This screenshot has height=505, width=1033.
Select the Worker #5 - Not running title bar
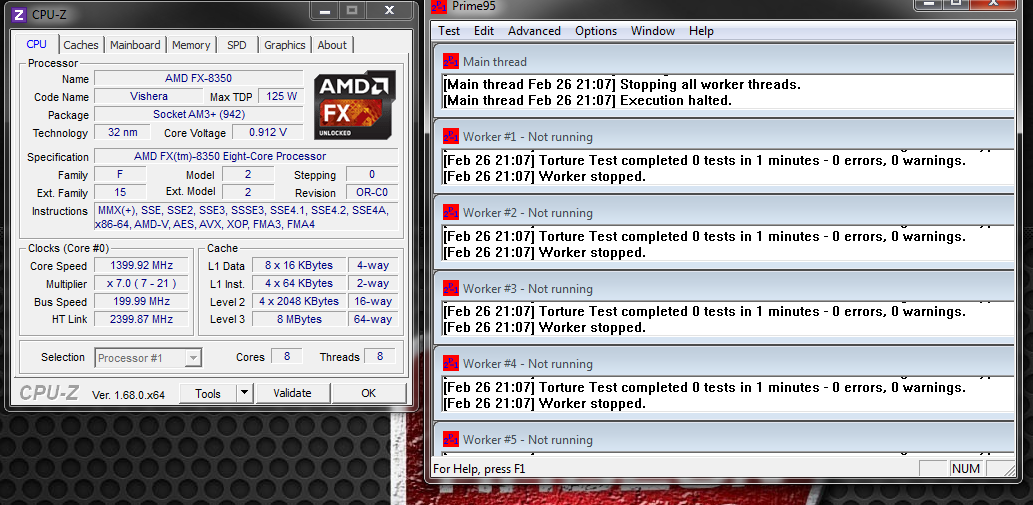(723, 439)
